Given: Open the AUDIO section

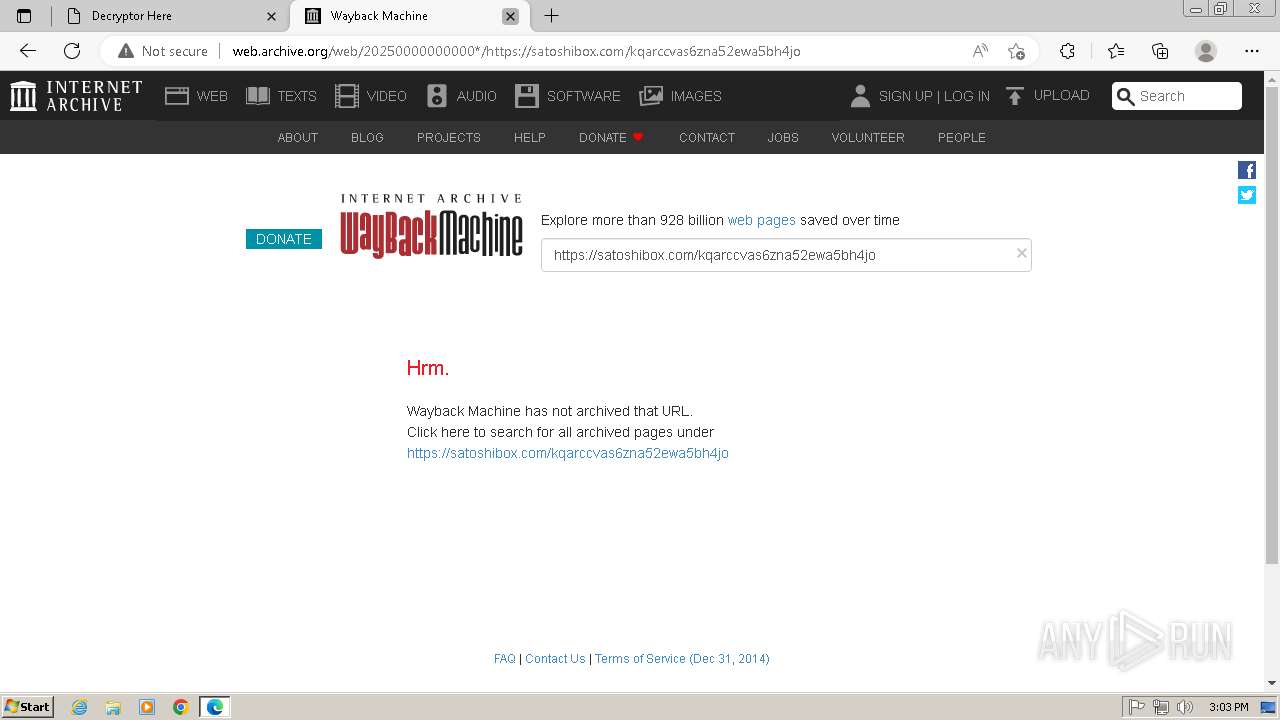Looking at the screenshot, I should point(461,96).
